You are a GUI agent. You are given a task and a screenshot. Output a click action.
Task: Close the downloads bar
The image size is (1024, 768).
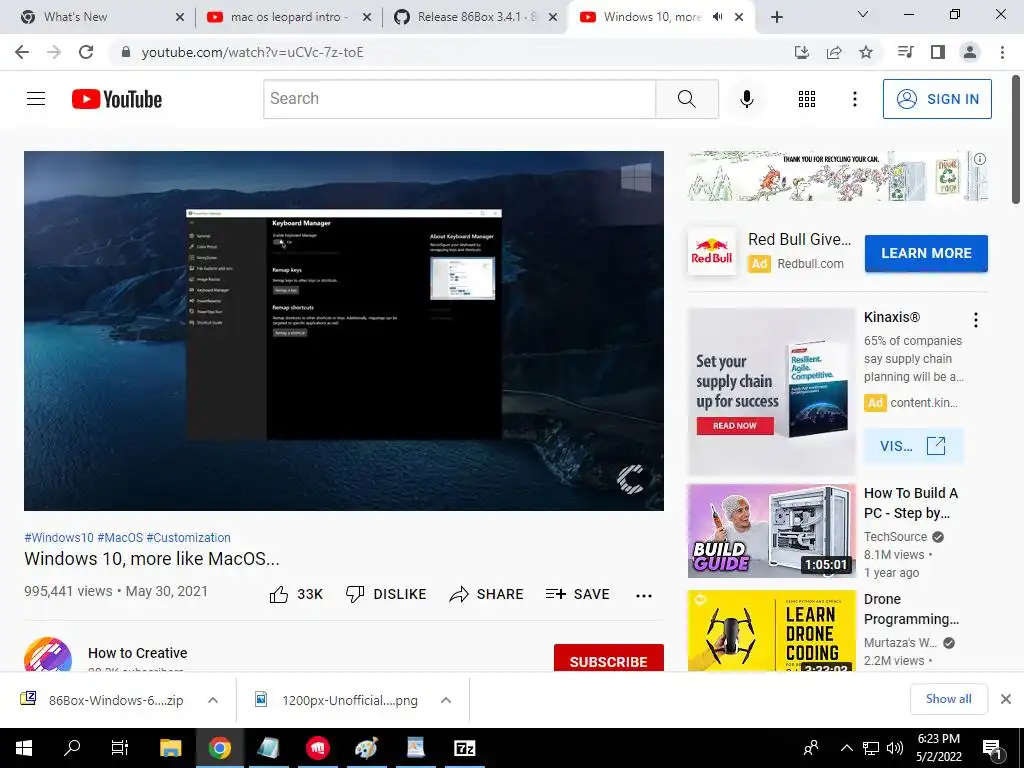[1006, 699]
